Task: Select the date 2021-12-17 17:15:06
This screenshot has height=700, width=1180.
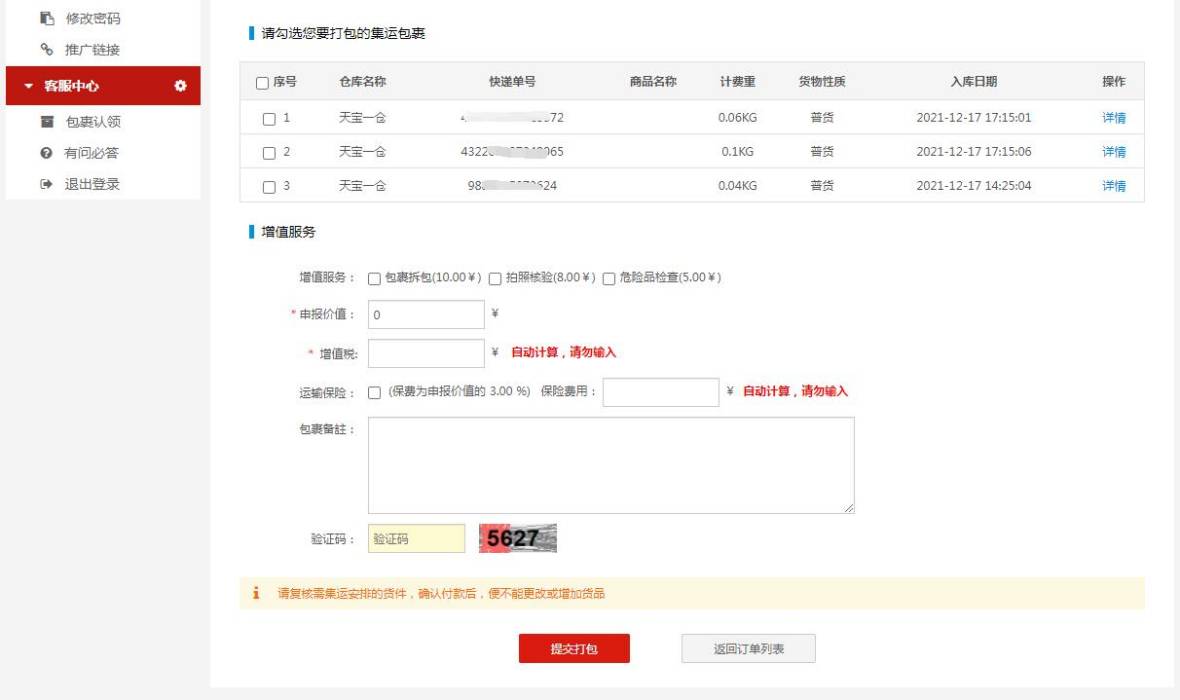Action: [x=974, y=151]
